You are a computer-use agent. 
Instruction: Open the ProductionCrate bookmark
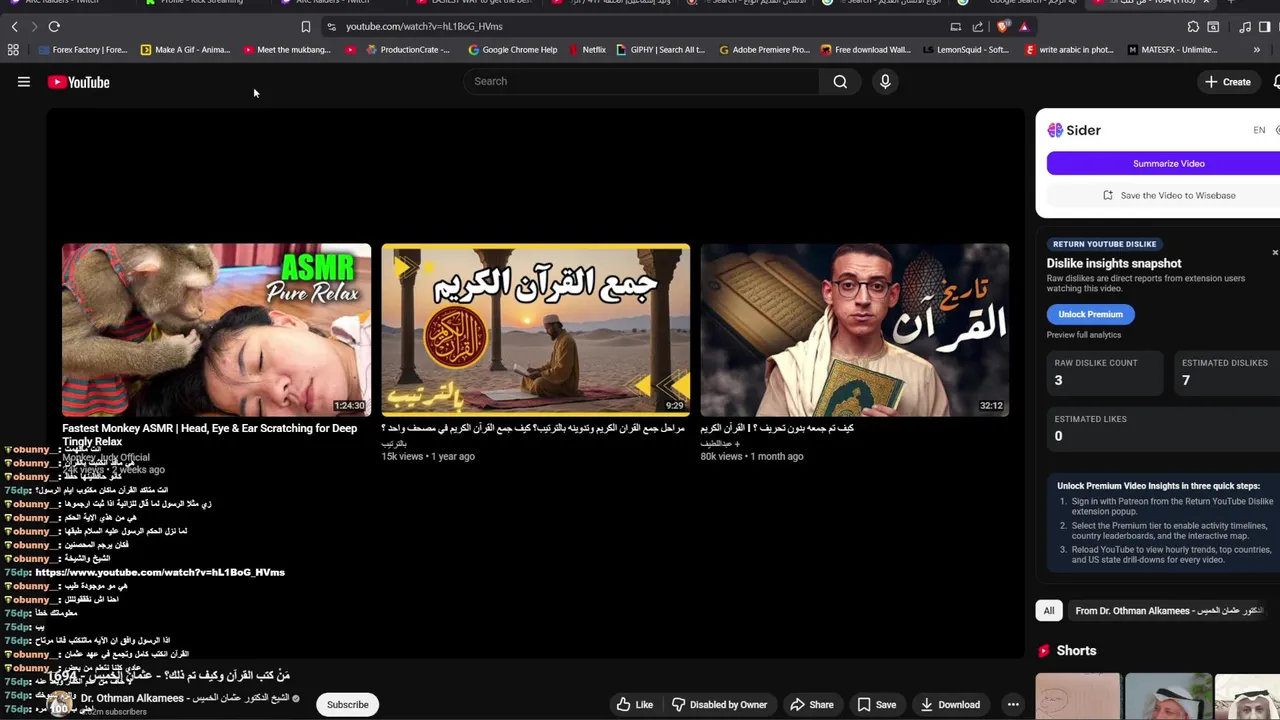(x=408, y=49)
